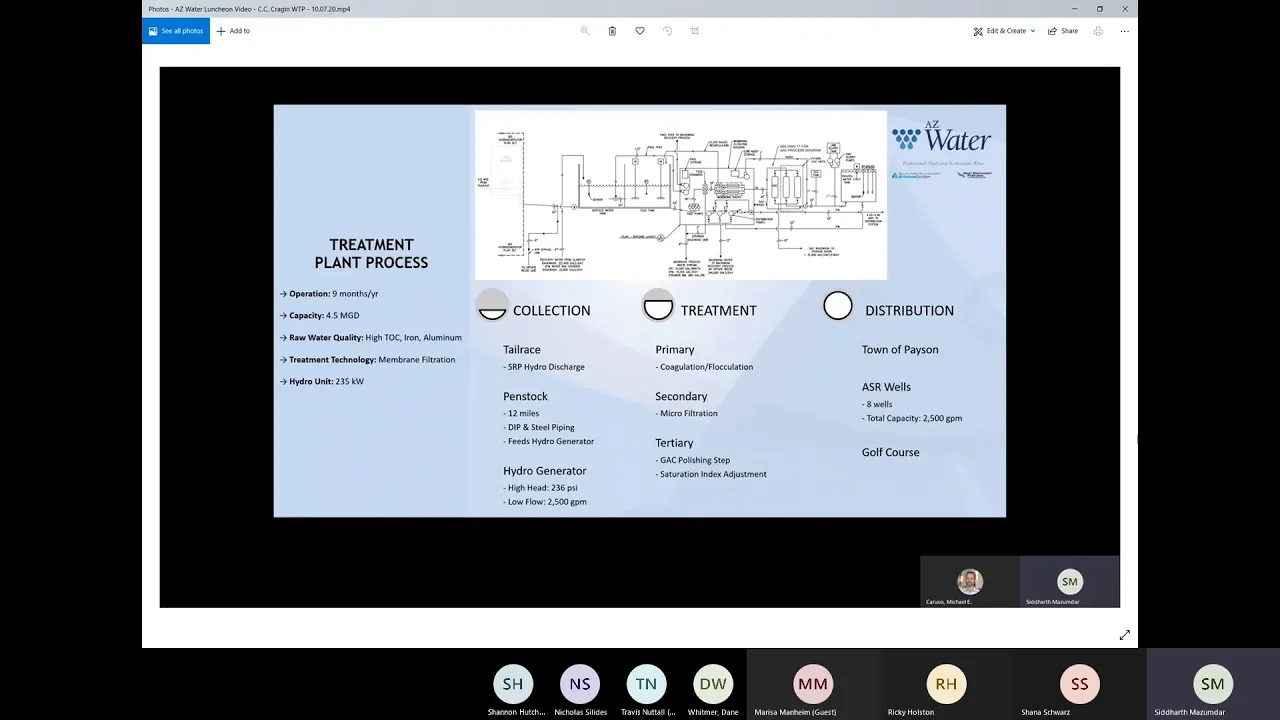Image resolution: width=1280 pixels, height=720 pixels.
Task: Click the Photos window title text
Action: pos(249,9)
